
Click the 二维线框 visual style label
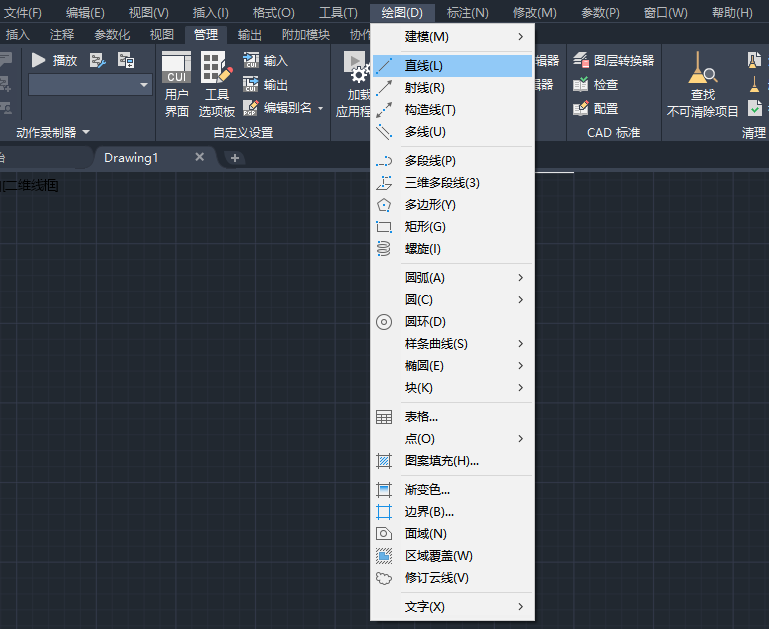pos(30,186)
